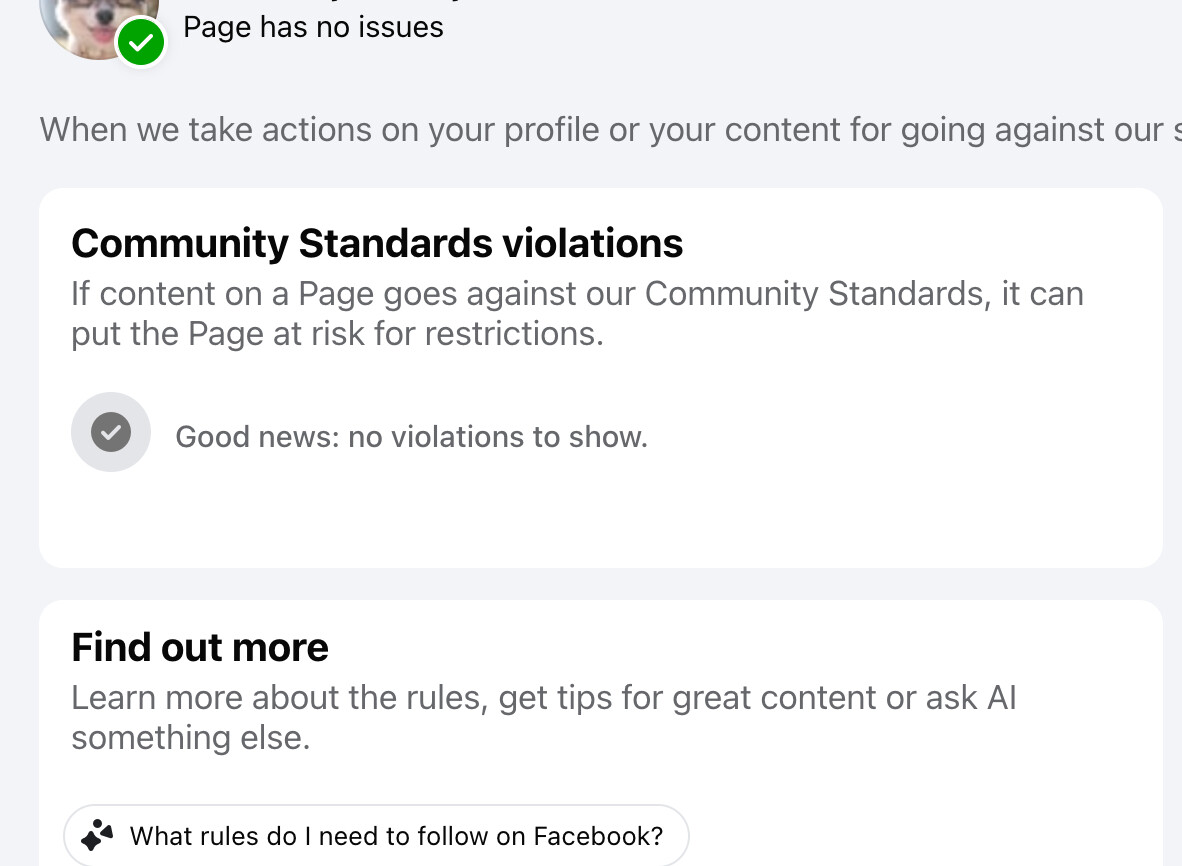
Task: Select the "Page has no issues" status text
Action: (x=314, y=27)
